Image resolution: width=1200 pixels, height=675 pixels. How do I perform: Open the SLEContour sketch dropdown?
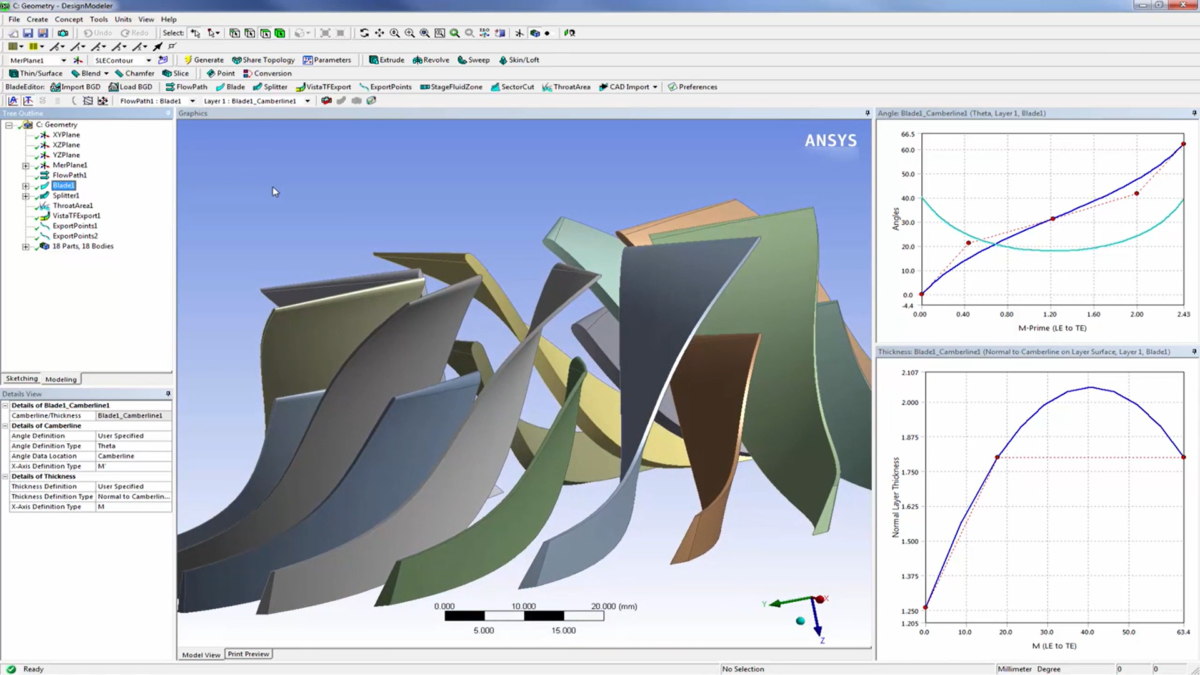tap(148, 60)
